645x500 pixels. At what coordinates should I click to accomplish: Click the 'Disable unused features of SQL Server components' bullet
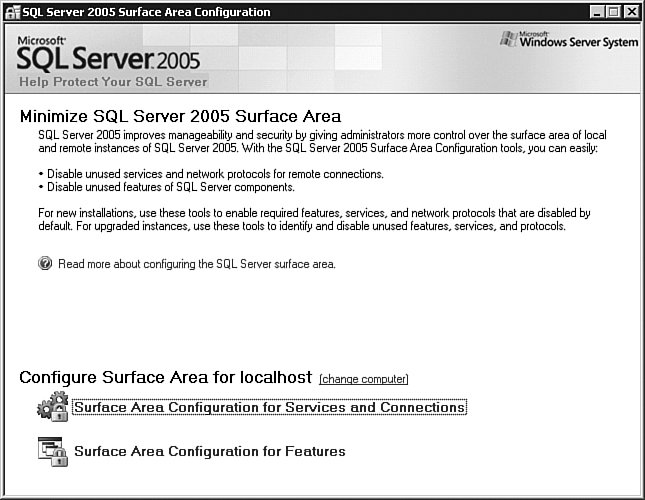point(167,187)
